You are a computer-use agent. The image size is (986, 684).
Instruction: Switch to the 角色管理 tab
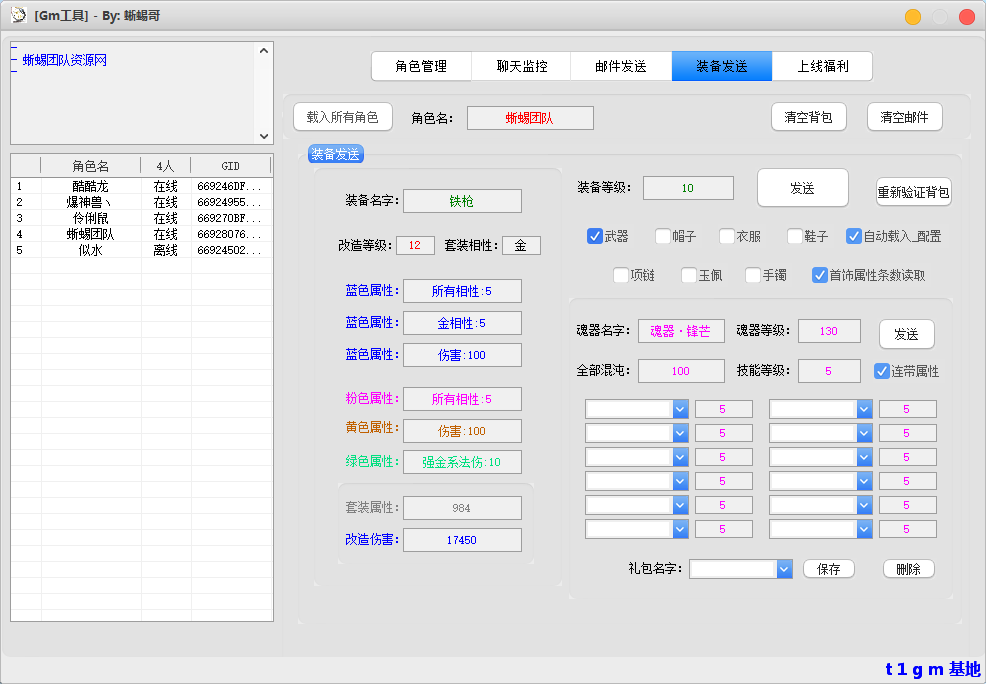(421, 66)
